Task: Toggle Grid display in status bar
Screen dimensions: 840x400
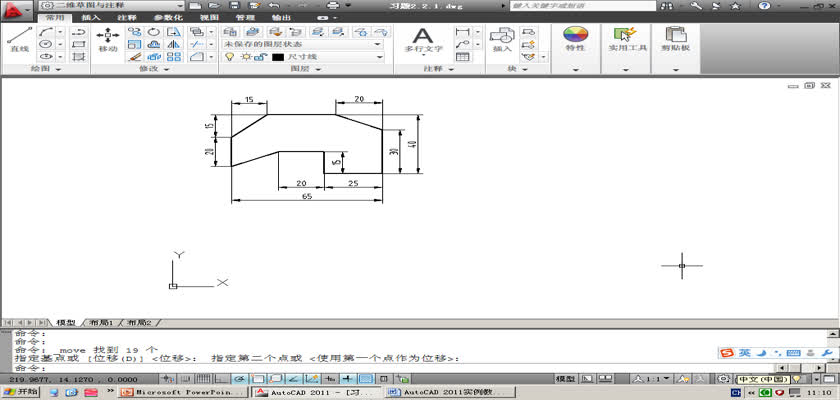Action: pos(202,379)
